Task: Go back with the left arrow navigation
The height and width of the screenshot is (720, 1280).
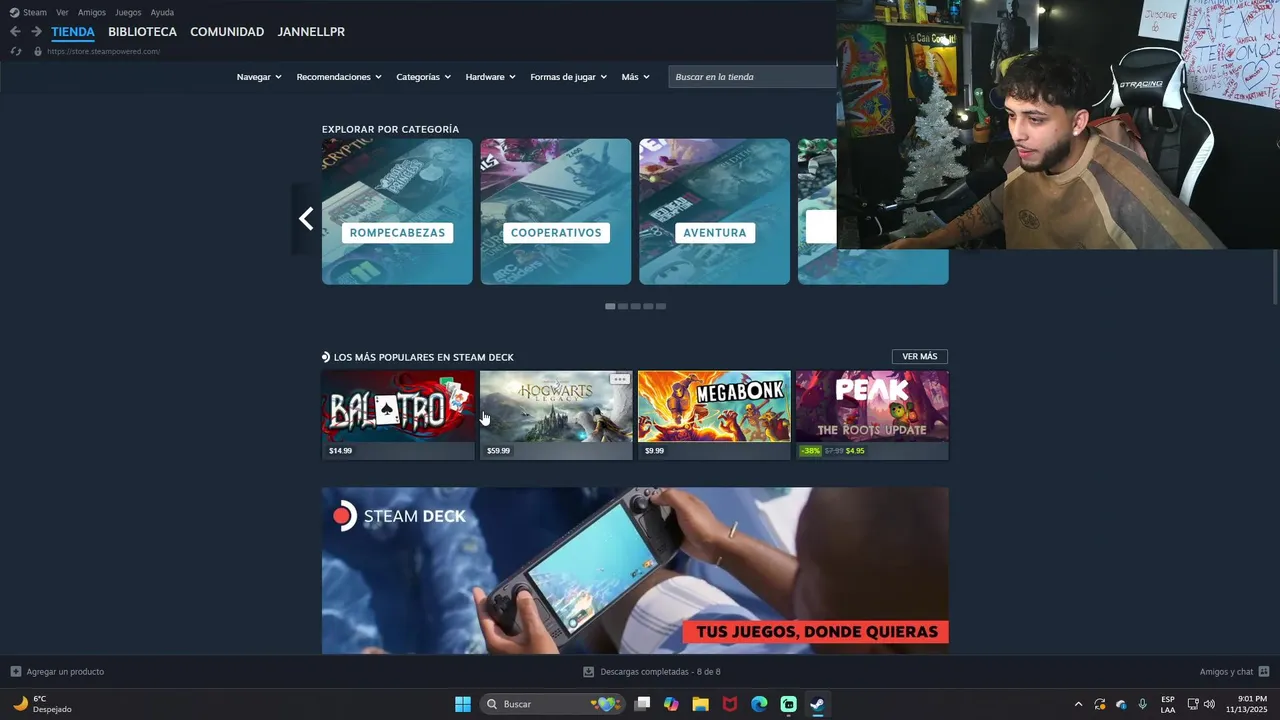Action: pyautogui.click(x=15, y=32)
